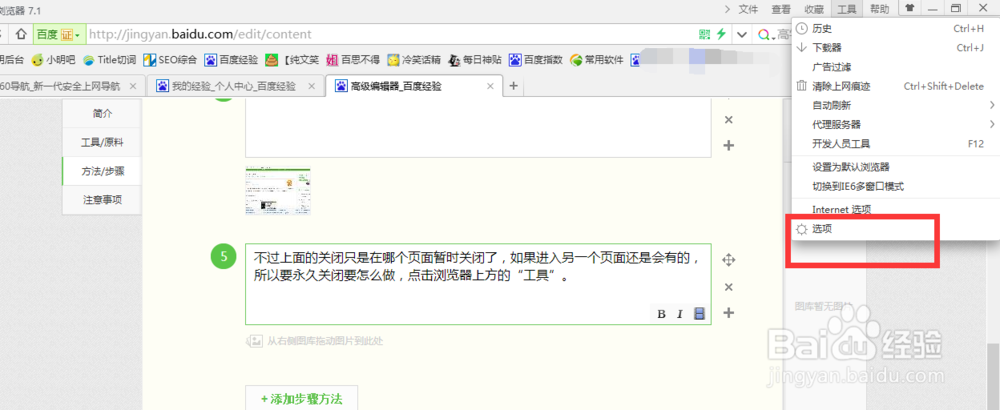
Task: Open the search engine selector dropdown
Action: [x=765, y=34]
